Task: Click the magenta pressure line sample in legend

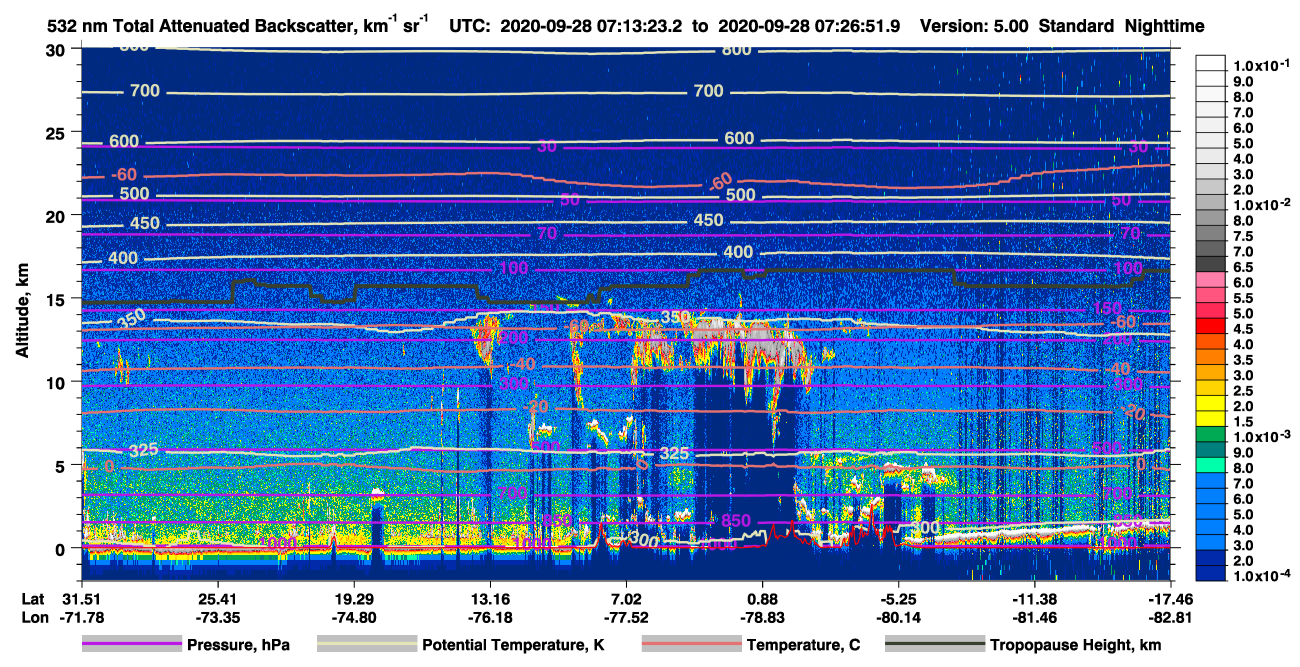Action: 132,646
